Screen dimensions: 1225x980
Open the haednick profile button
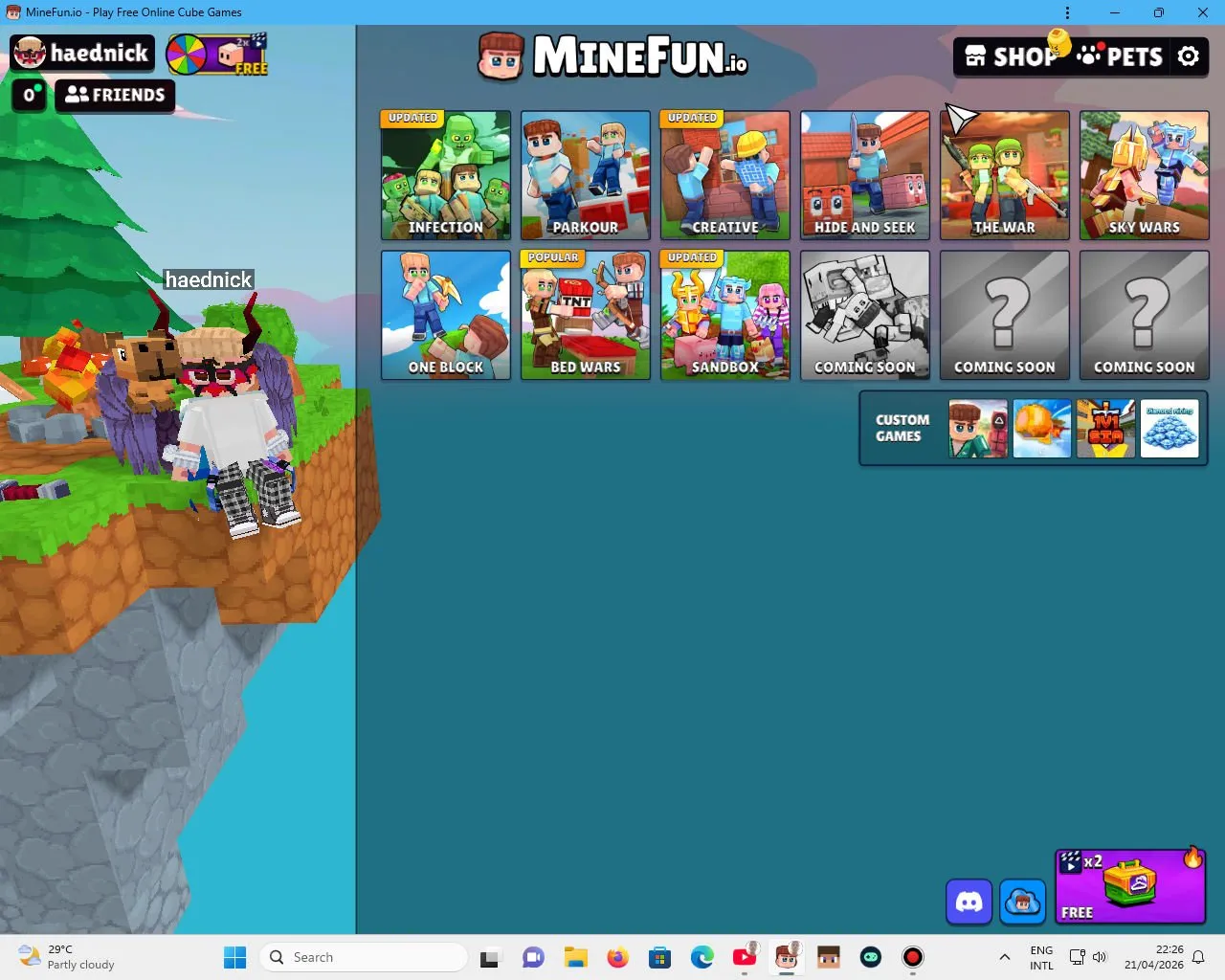[x=82, y=54]
